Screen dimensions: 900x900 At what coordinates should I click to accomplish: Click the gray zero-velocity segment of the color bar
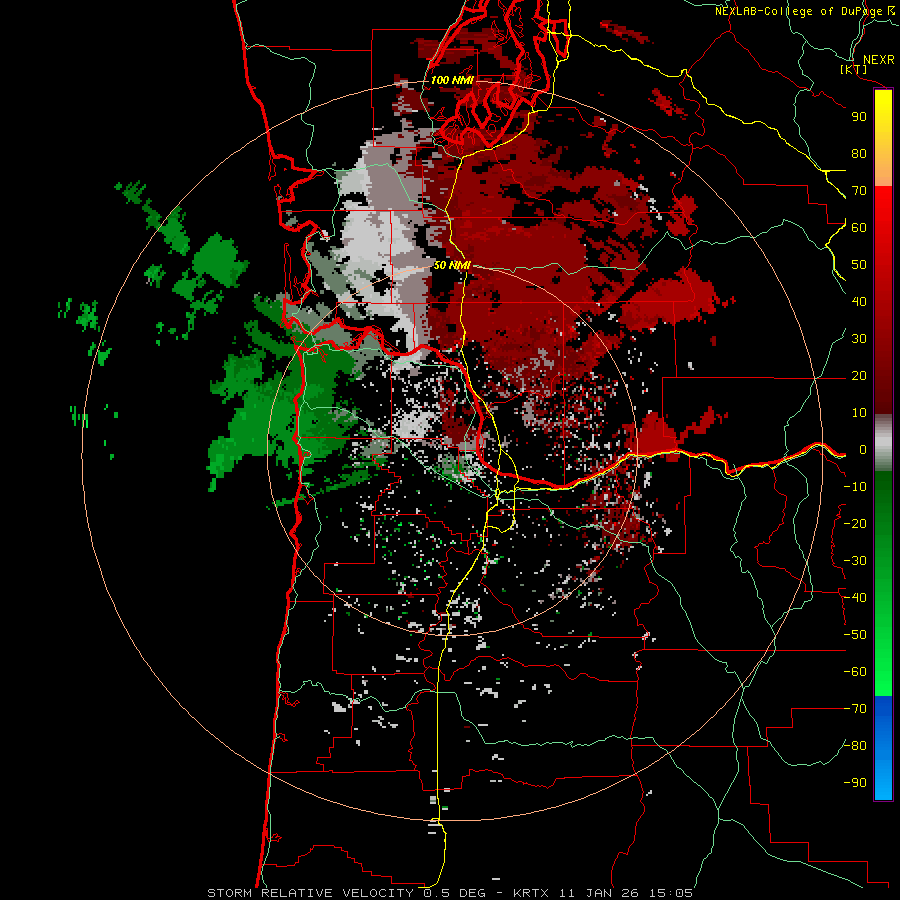[883, 442]
